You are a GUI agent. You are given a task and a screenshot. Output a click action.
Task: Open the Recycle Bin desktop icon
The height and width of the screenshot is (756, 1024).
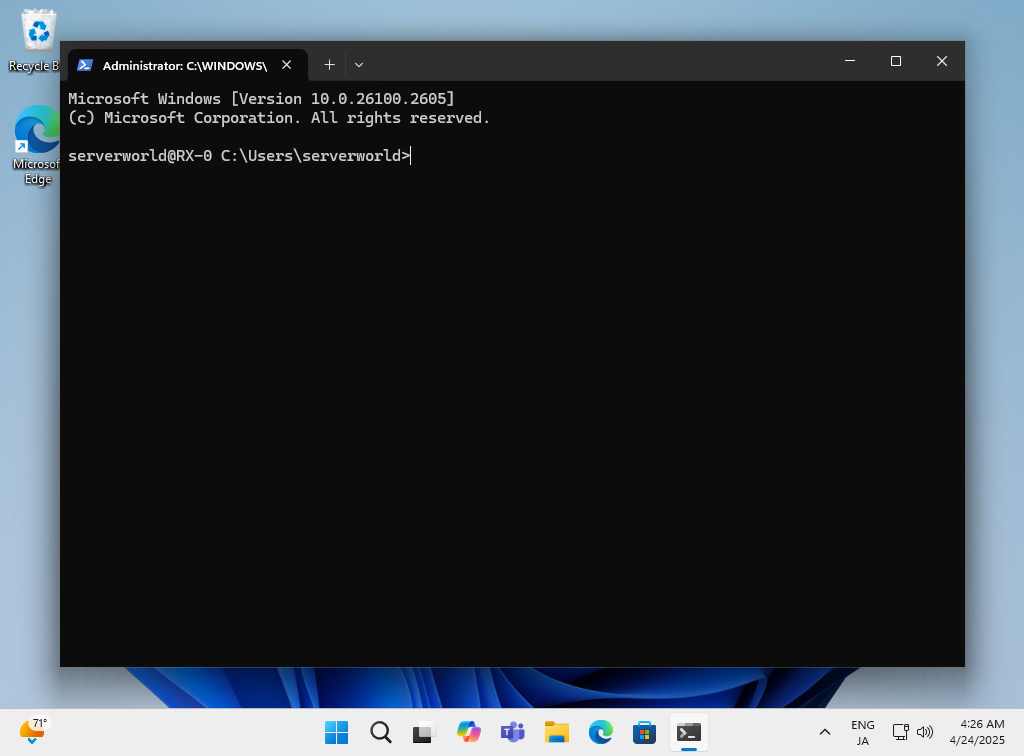pos(38,40)
